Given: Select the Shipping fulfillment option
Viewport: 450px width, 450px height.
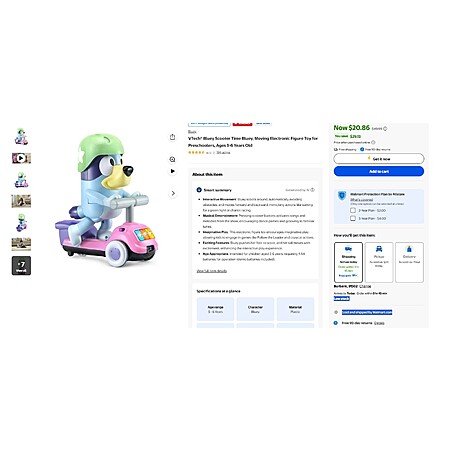Looking at the screenshot, I should [x=348, y=262].
